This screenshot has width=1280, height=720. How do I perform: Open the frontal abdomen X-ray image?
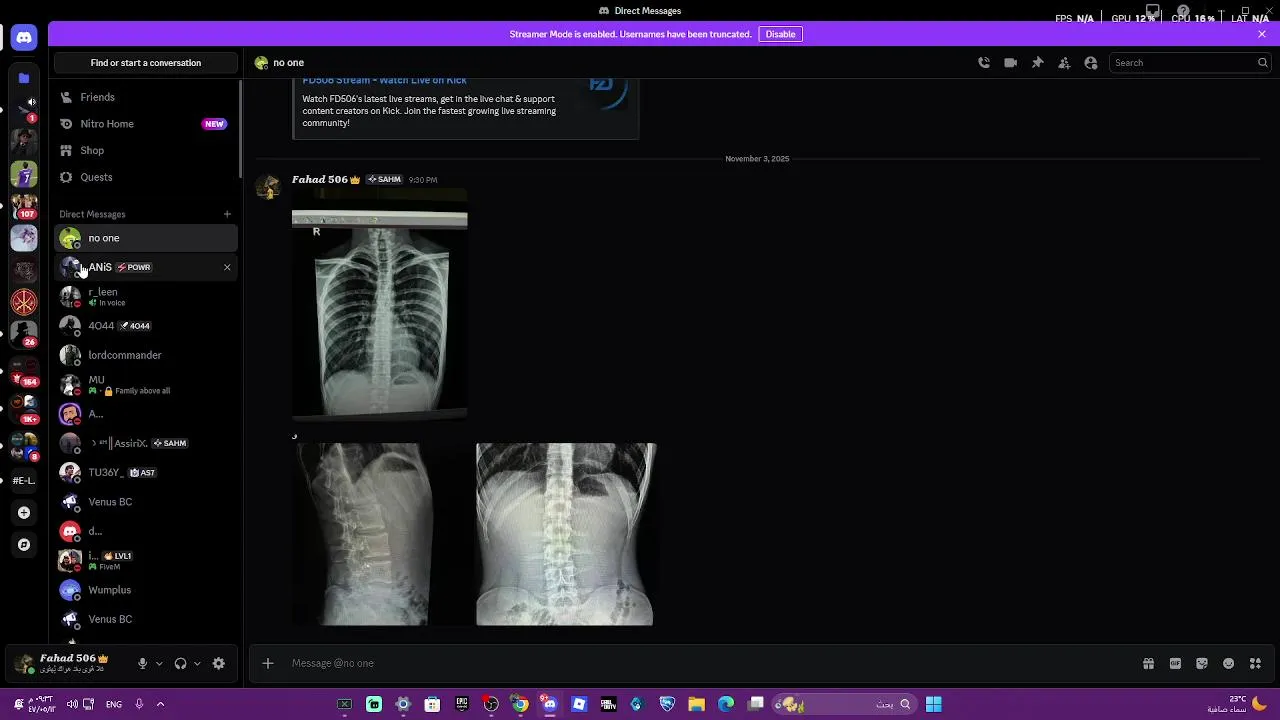pyautogui.click(x=565, y=534)
